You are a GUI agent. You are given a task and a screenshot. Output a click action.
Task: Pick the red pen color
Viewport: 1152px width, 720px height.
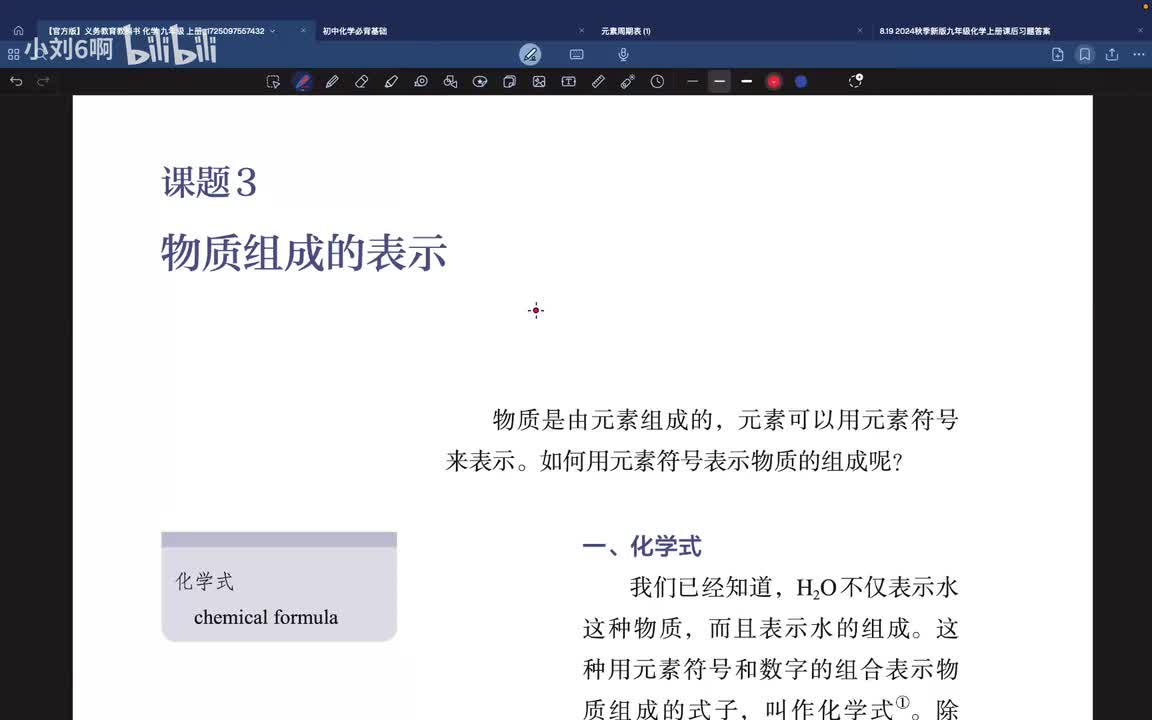[774, 82]
